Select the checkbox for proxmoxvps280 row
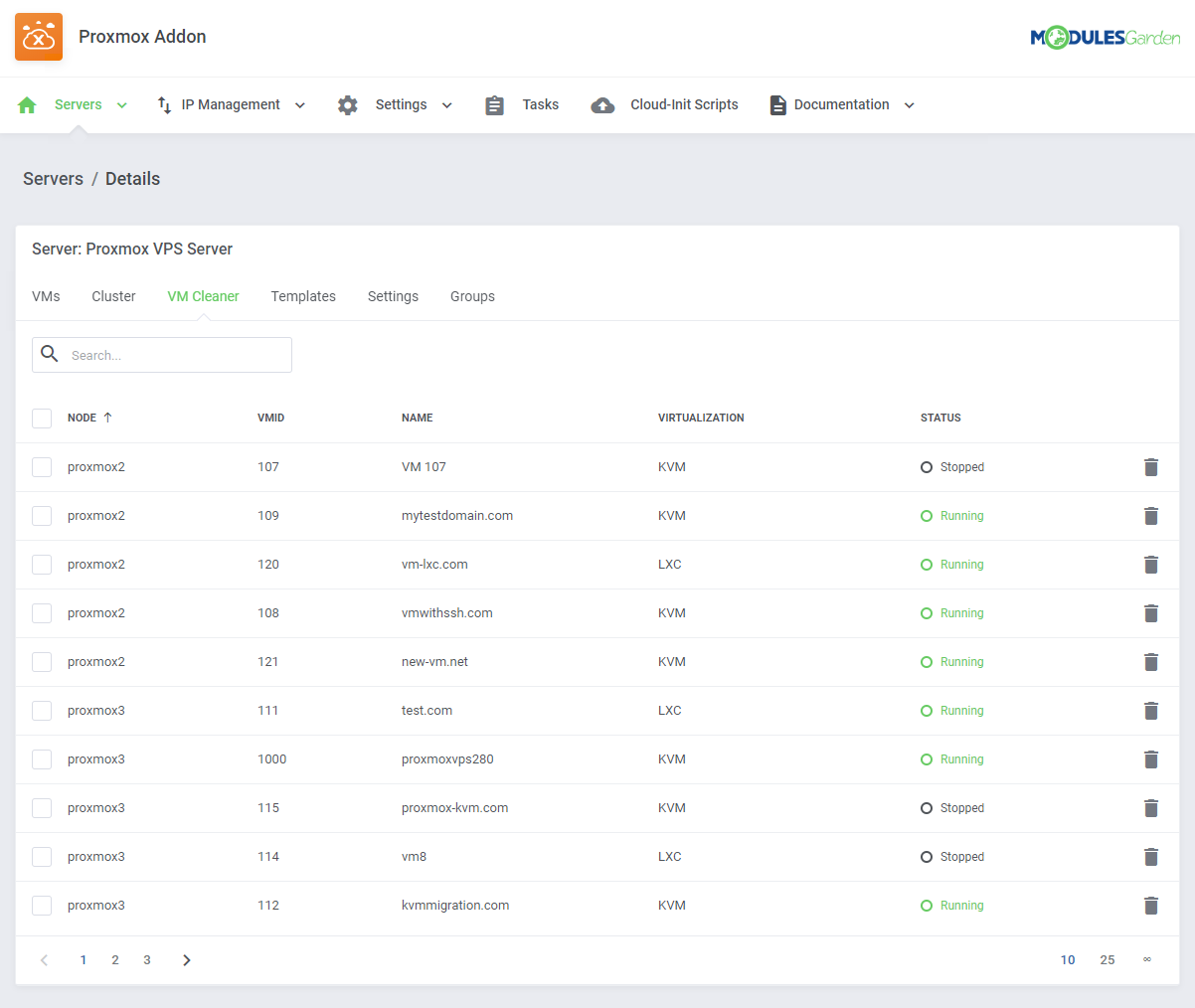The width and height of the screenshot is (1195, 1008). [x=42, y=759]
